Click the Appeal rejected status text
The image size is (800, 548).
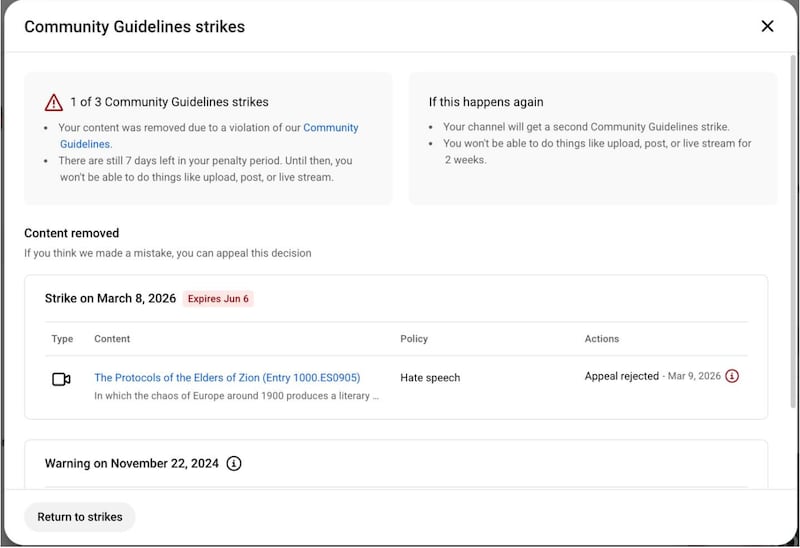pos(622,376)
